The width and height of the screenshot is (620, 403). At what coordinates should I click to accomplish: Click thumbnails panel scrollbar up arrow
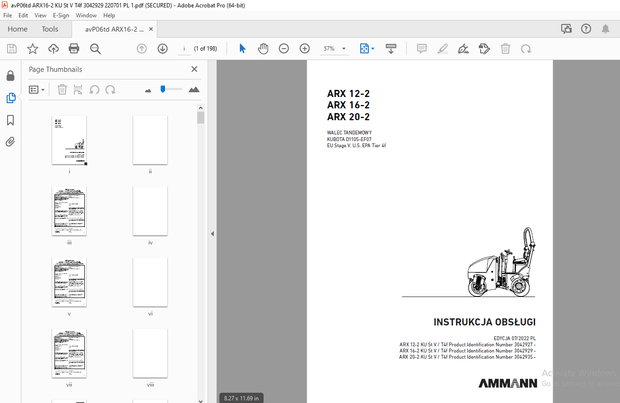200,108
